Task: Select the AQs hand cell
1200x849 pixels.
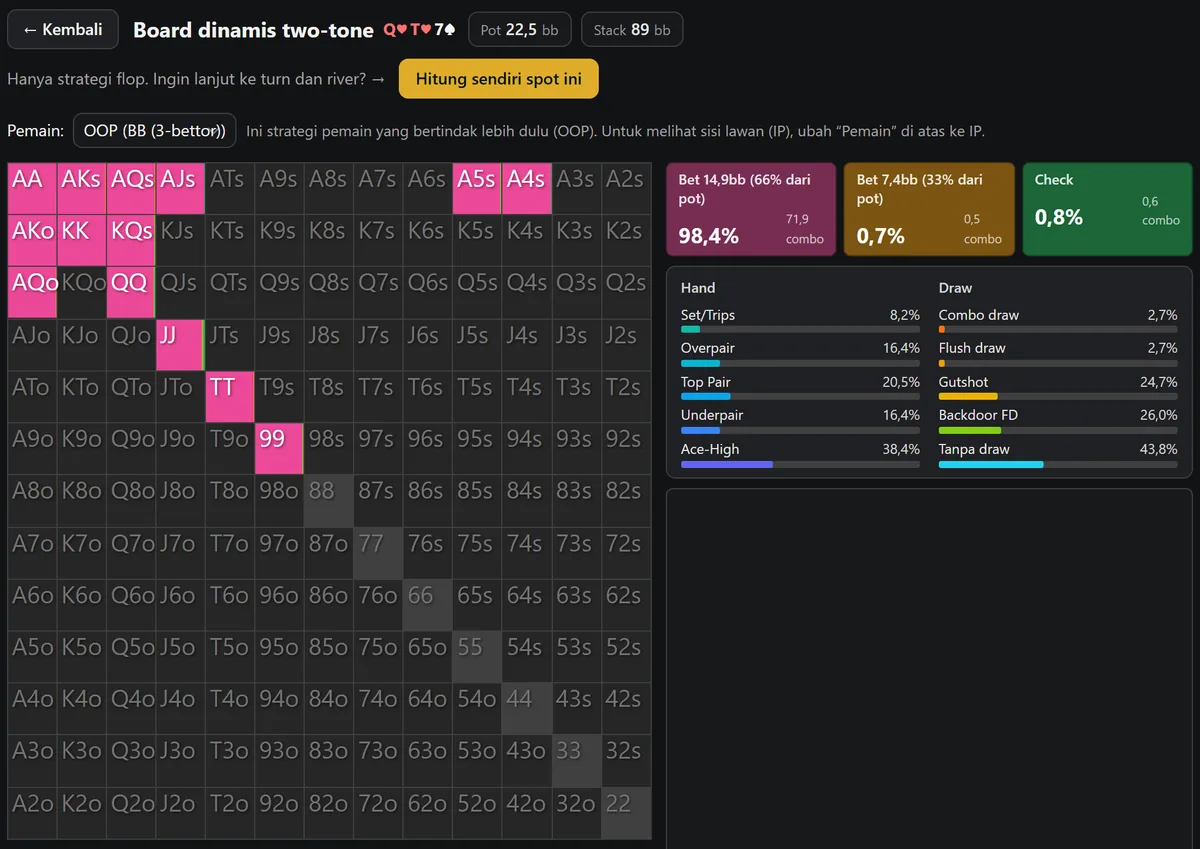Action: point(131,189)
